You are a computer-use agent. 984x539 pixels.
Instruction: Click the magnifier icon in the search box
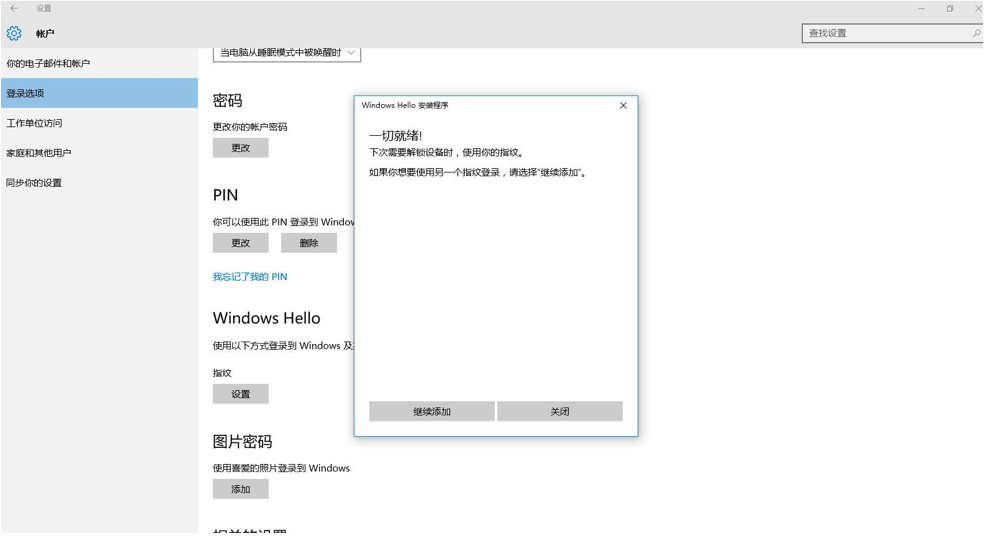(975, 34)
